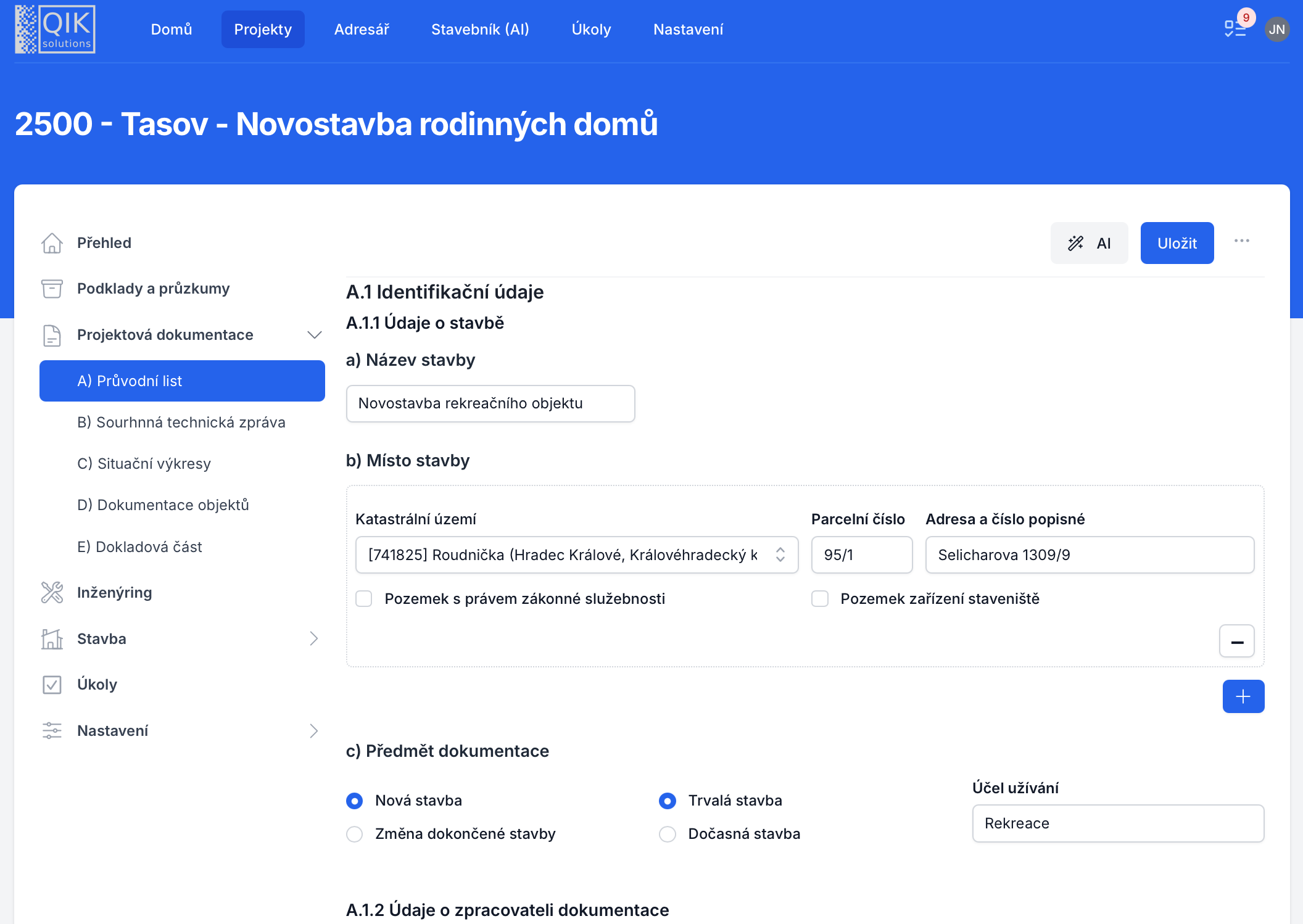Click into the Účel užívání field
This screenshot has width=1303, height=924.
[1117, 823]
